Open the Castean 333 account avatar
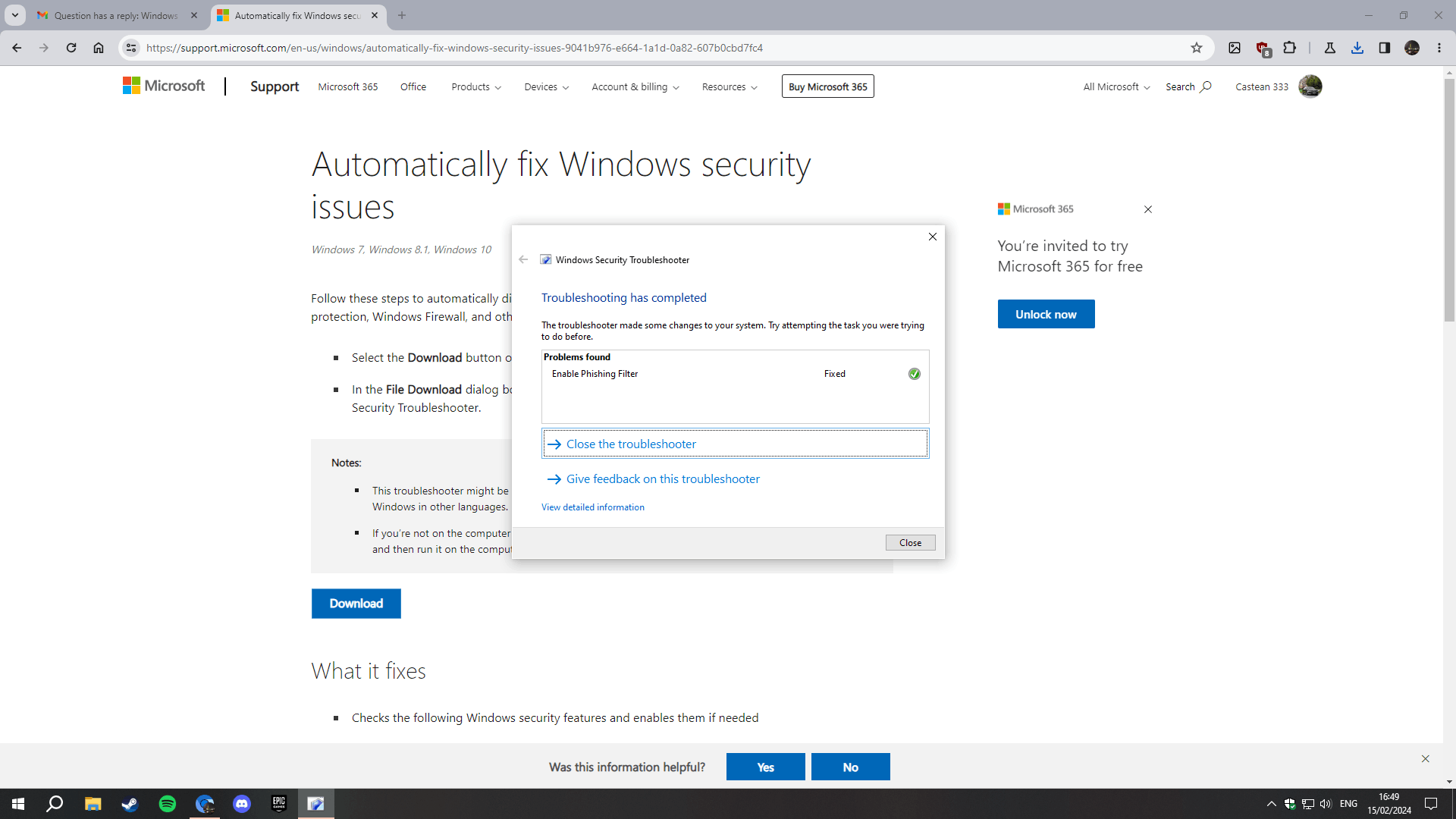The image size is (1456, 819). tap(1310, 86)
